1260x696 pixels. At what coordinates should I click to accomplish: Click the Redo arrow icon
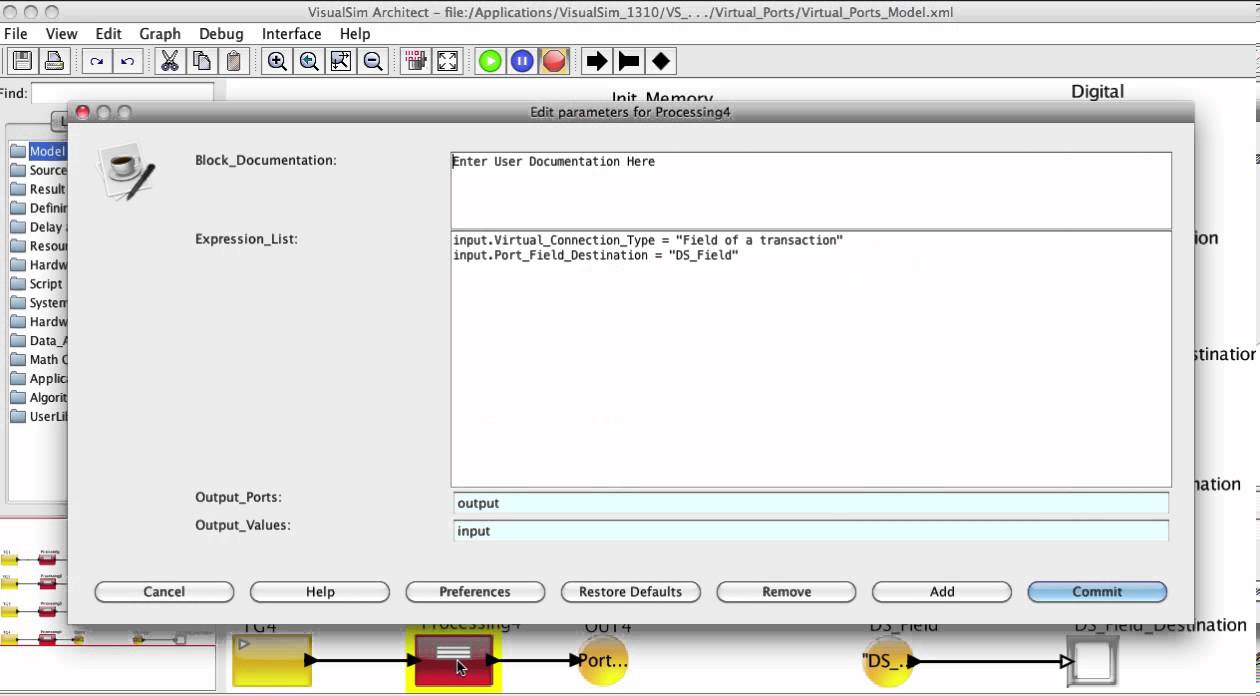point(96,61)
